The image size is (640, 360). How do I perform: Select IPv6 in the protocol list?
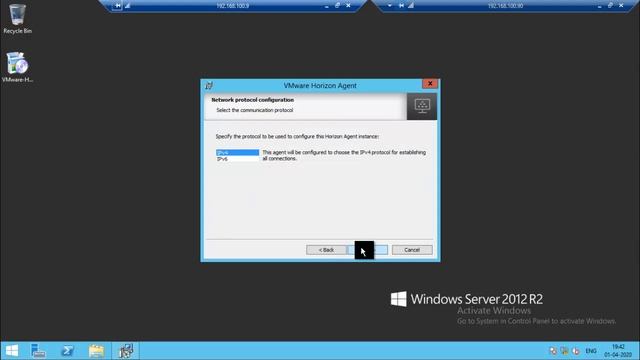point(237,159)
